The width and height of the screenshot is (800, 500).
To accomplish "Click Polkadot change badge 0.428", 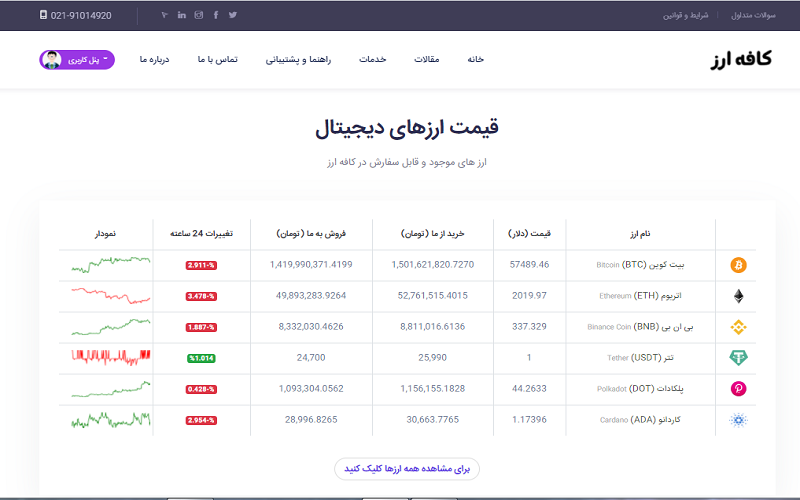I will pyautogui.click(x=202, y=389).
